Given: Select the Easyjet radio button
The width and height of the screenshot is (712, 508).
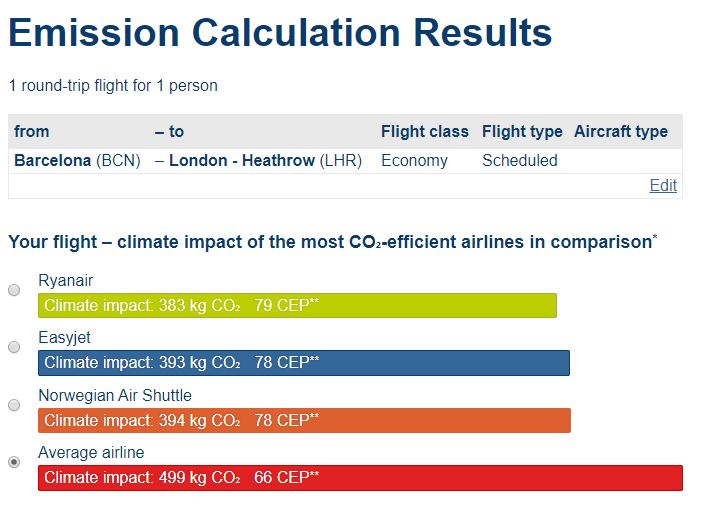Looking at the screenshot, I should (14, 347).
